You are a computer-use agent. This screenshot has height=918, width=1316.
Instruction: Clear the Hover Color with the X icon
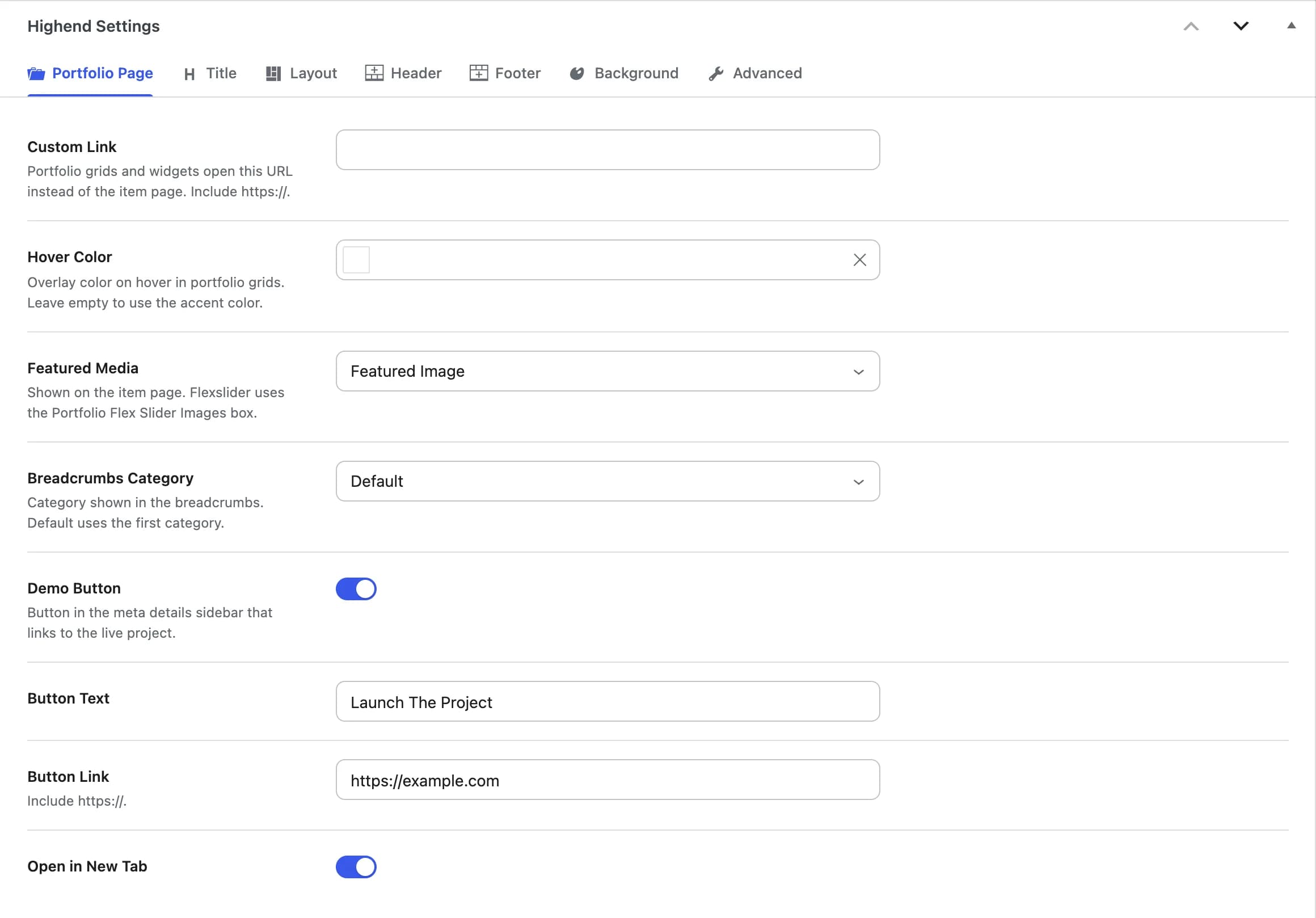point(859,260)
